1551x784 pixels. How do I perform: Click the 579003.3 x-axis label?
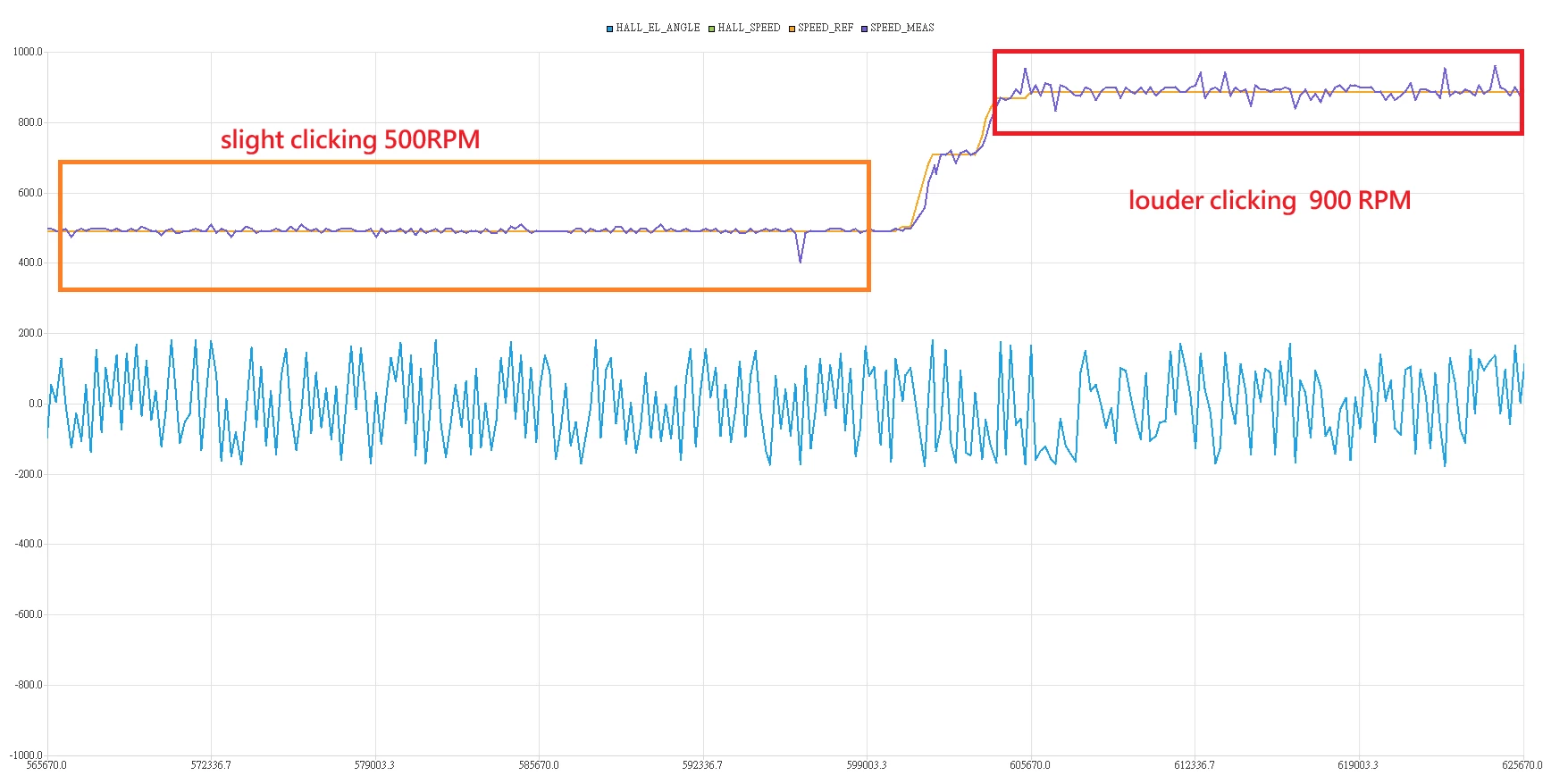(374, 765)
